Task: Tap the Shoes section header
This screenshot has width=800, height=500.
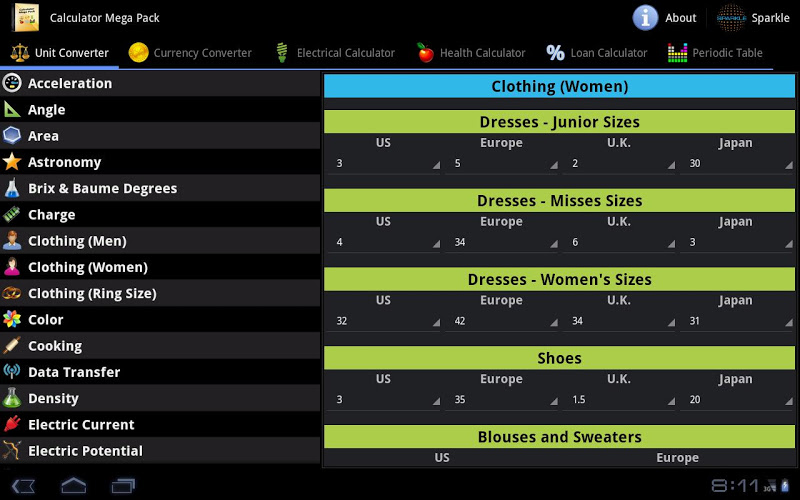Action: (559, 358)
